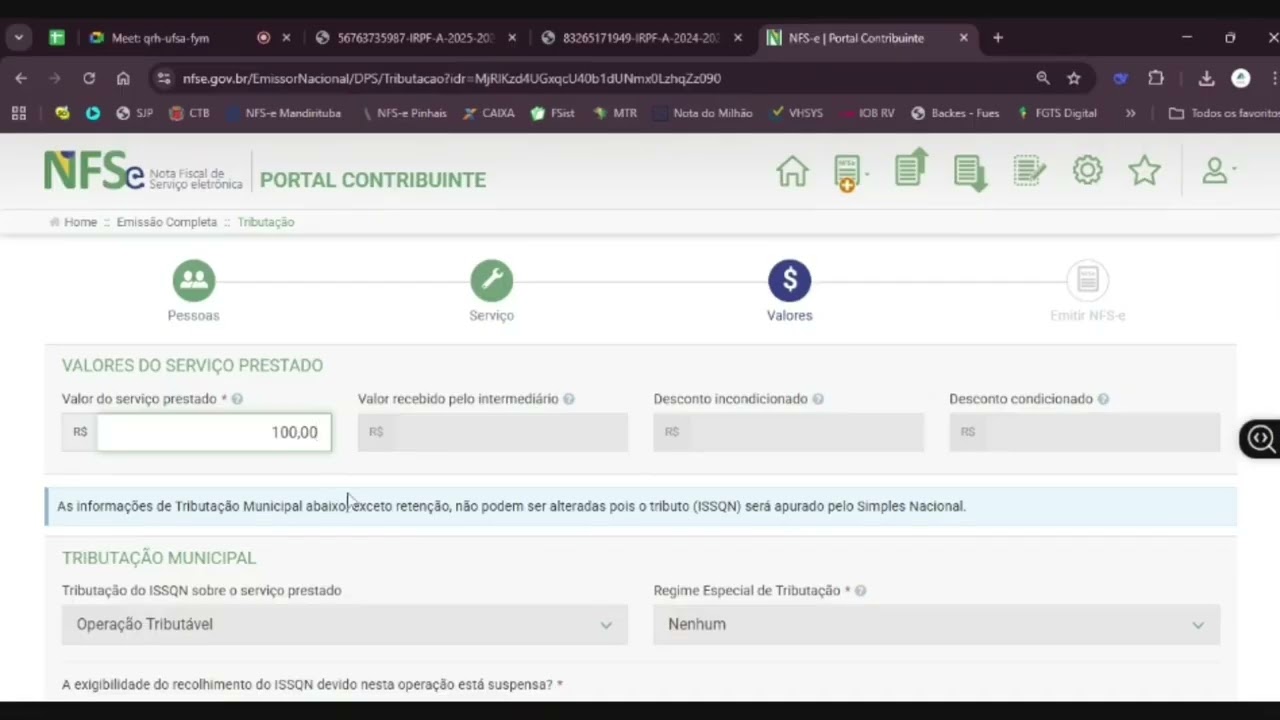
Task: Close the NFS-e Portal Contribuinte tab
Action: click(x=964, y=38)
